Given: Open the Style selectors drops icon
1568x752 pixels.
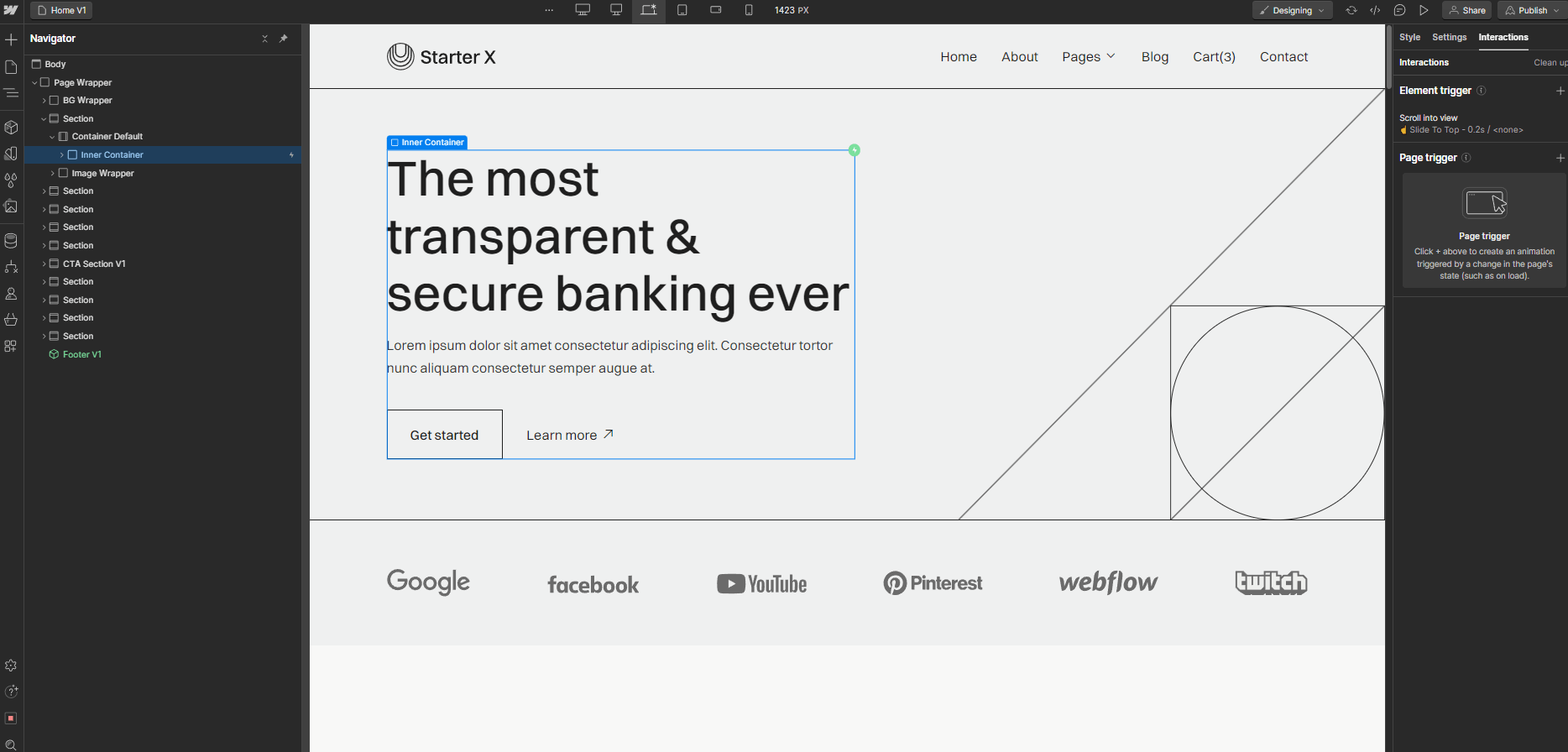Looking at the screenshot, I should pyautogui.click(x=11, y=180).
